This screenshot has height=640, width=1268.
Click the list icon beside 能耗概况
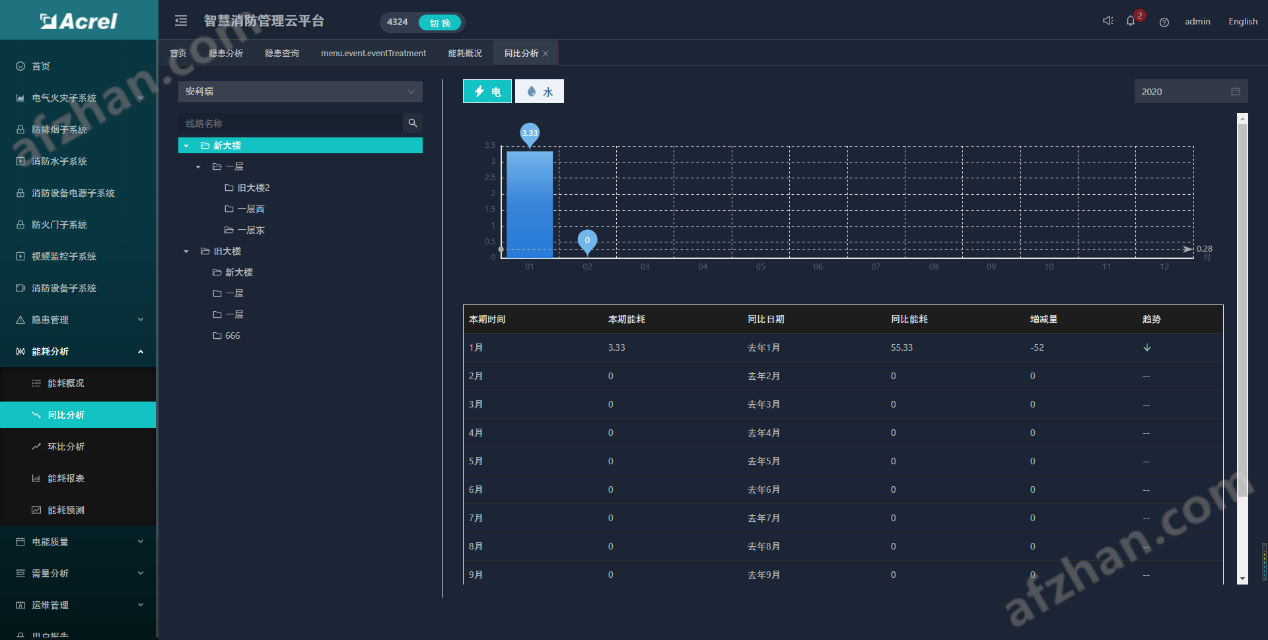point(36,383)
